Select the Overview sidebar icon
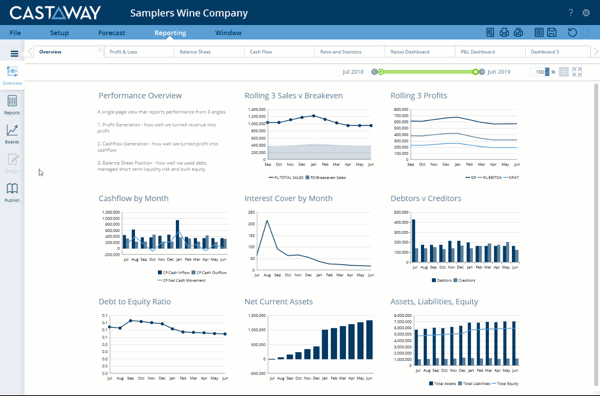The image size is (600, 396). point(12,75)
